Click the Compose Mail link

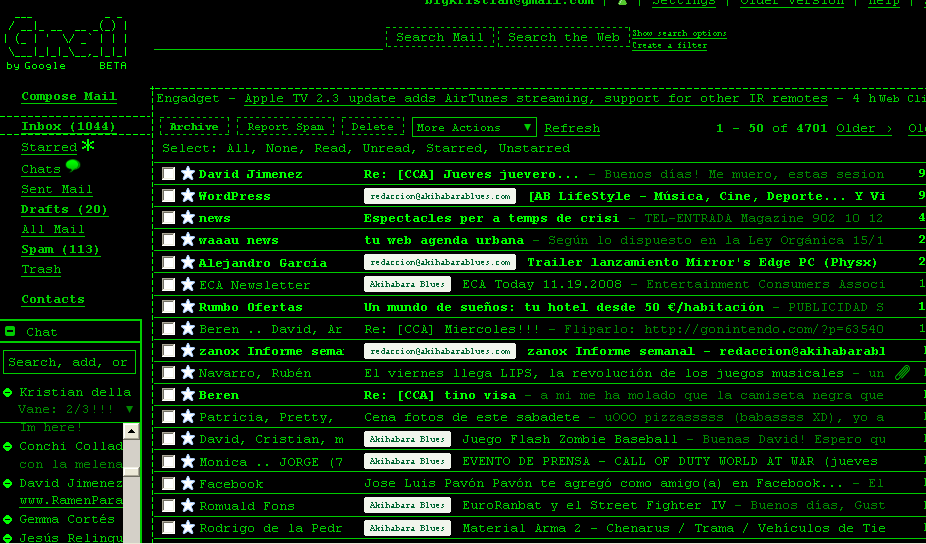[x=69, y=97]
